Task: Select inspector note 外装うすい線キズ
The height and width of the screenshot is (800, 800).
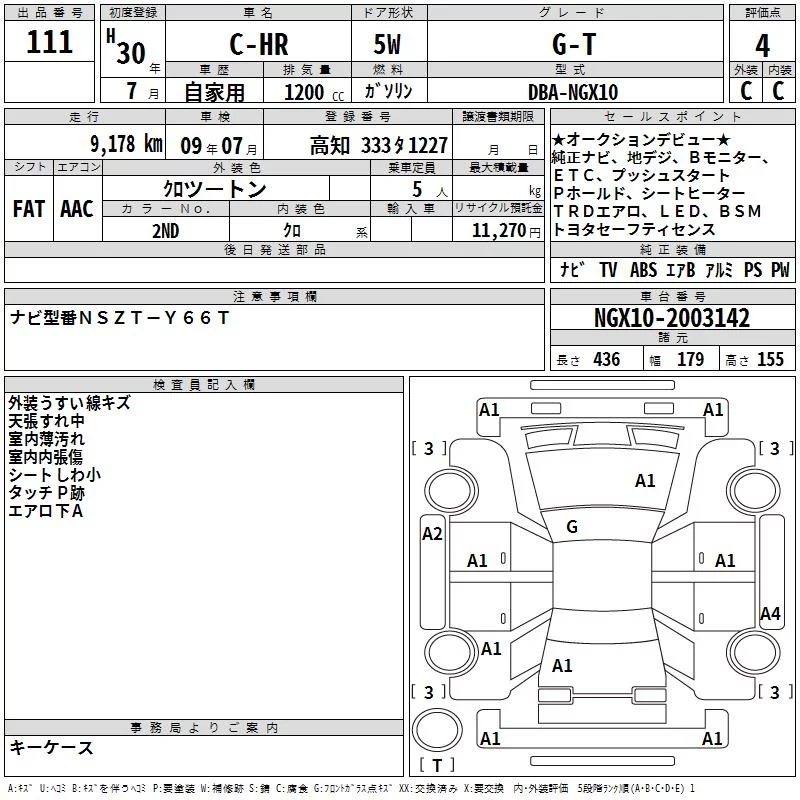Action: click(69, 403)
